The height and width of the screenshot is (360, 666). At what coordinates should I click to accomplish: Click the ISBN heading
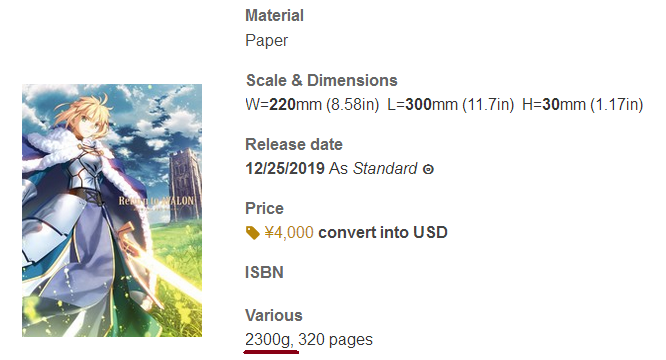(x=264, y=273)
